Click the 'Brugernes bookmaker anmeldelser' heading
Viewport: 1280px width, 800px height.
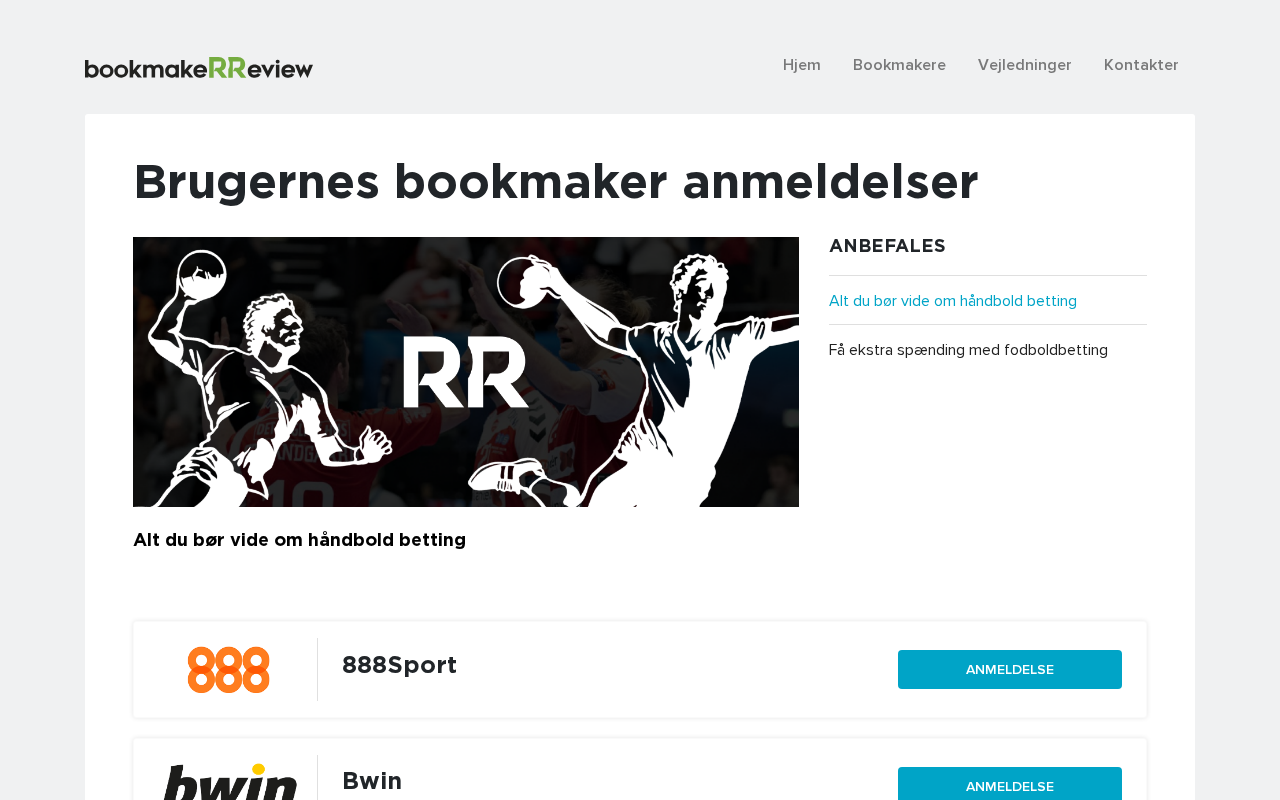[x=556, y=182]
